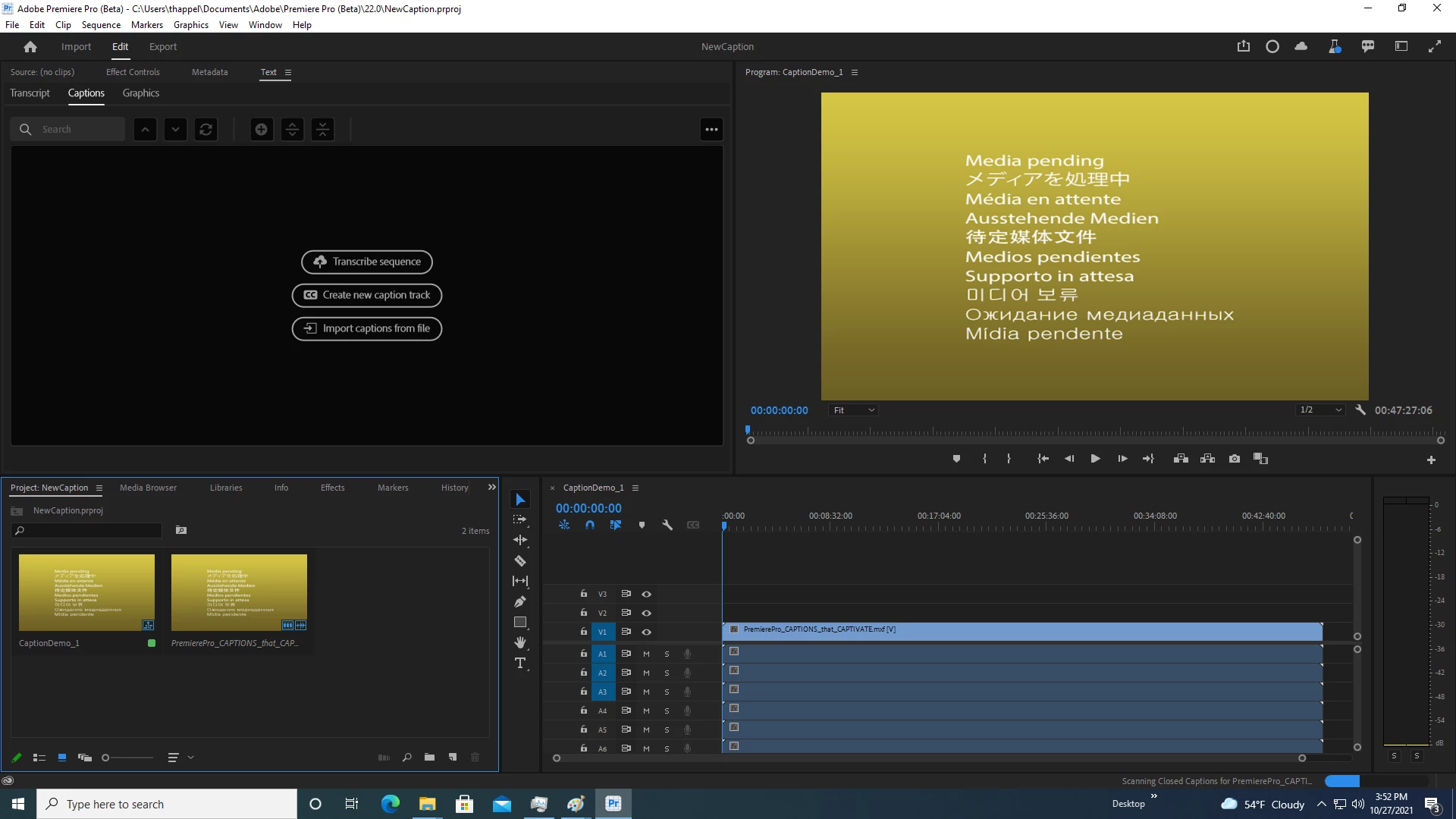Image resolution: width=1456 pixels, height=819 pixels.
Task: Click the Transcribe sequence button
Action: [x=367, y=262]
